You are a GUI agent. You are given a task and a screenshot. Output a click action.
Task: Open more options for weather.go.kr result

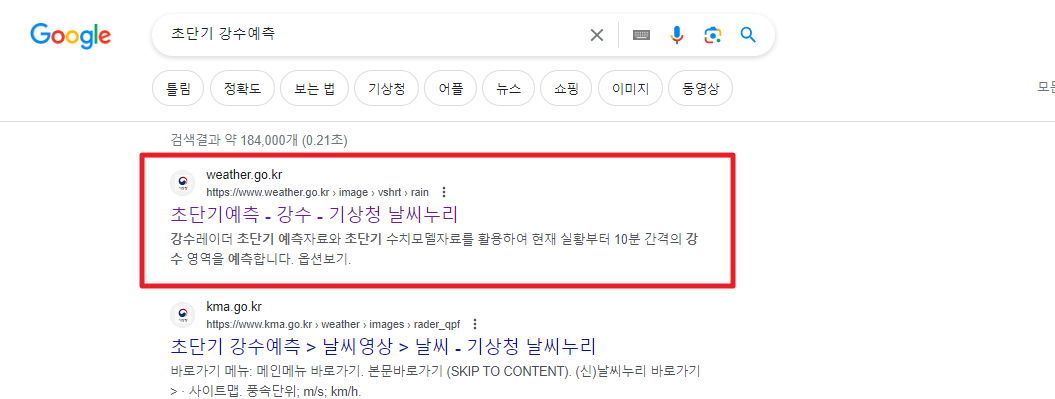[x=443, y=192]
